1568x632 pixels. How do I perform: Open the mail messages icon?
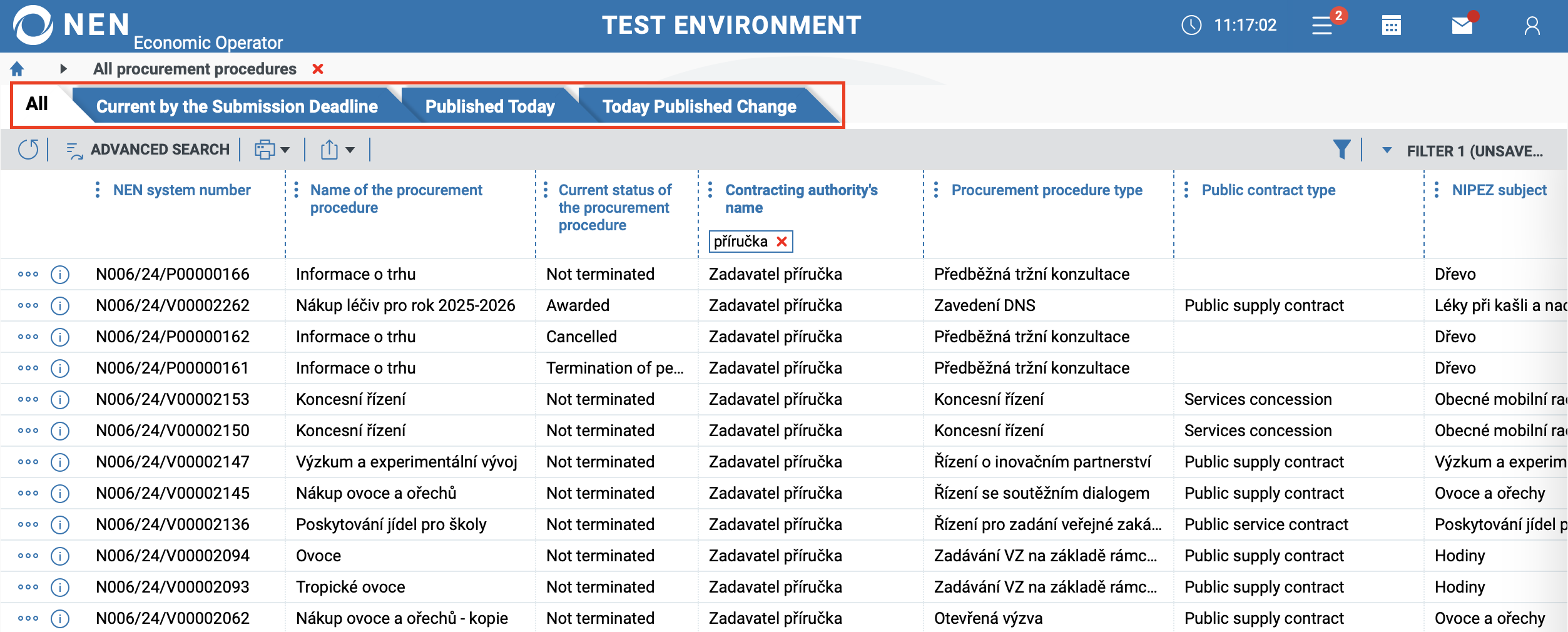click(x=1462, y=26)
